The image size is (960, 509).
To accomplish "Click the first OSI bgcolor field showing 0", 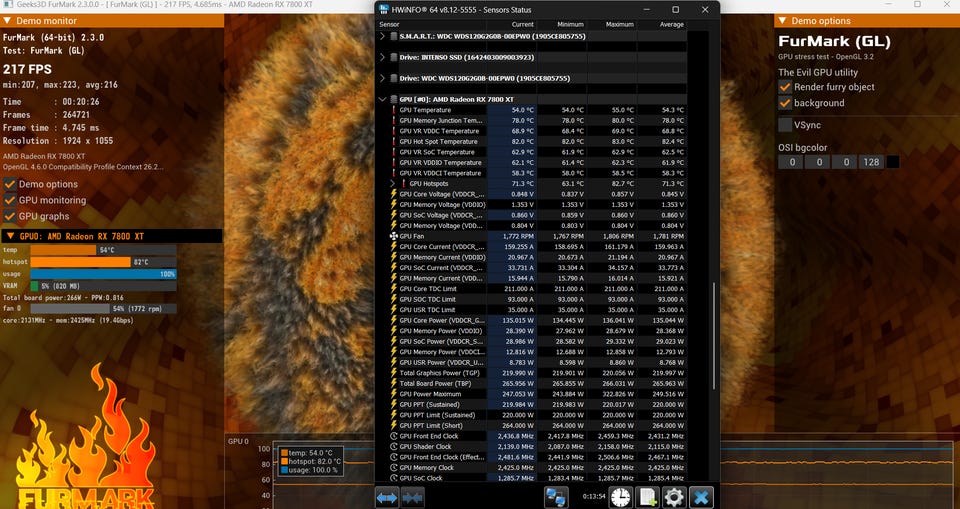I will coord(792,162).
